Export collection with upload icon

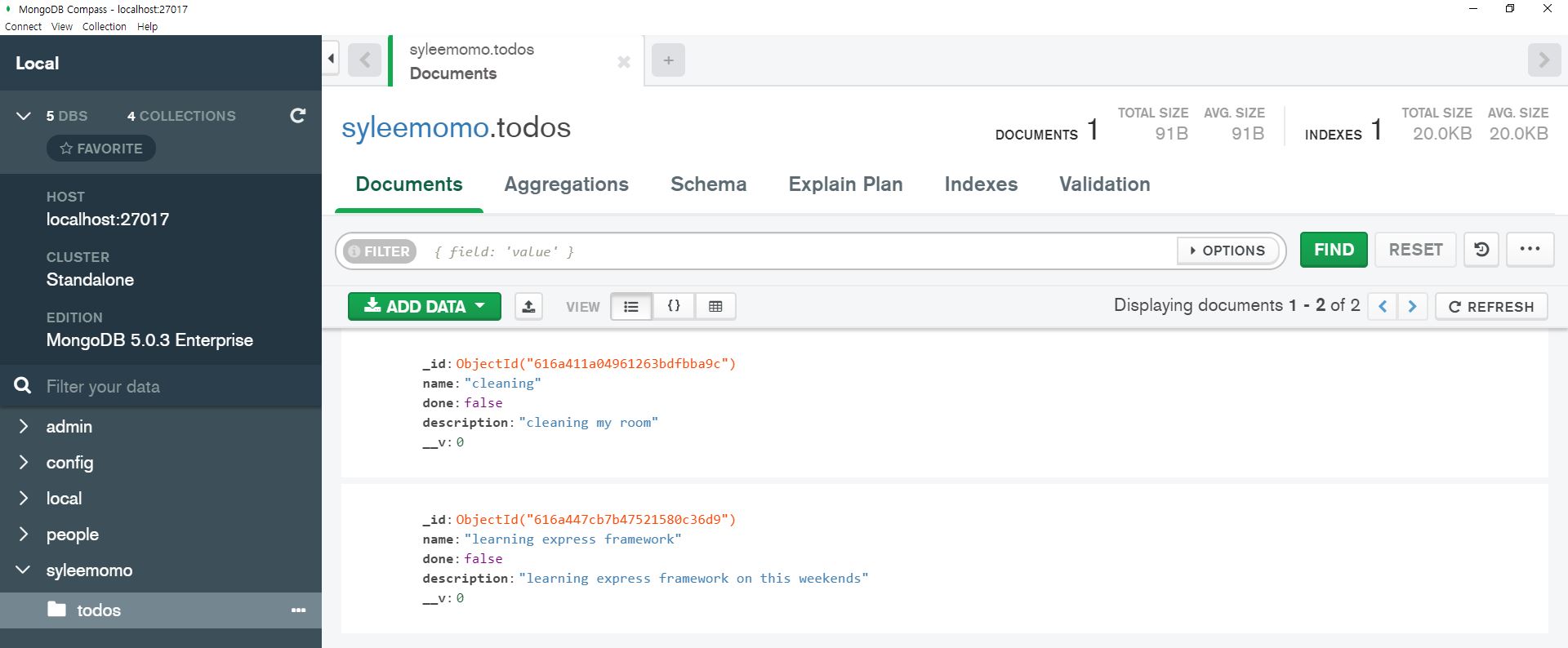pyautogui.click(x=528, y=306)
